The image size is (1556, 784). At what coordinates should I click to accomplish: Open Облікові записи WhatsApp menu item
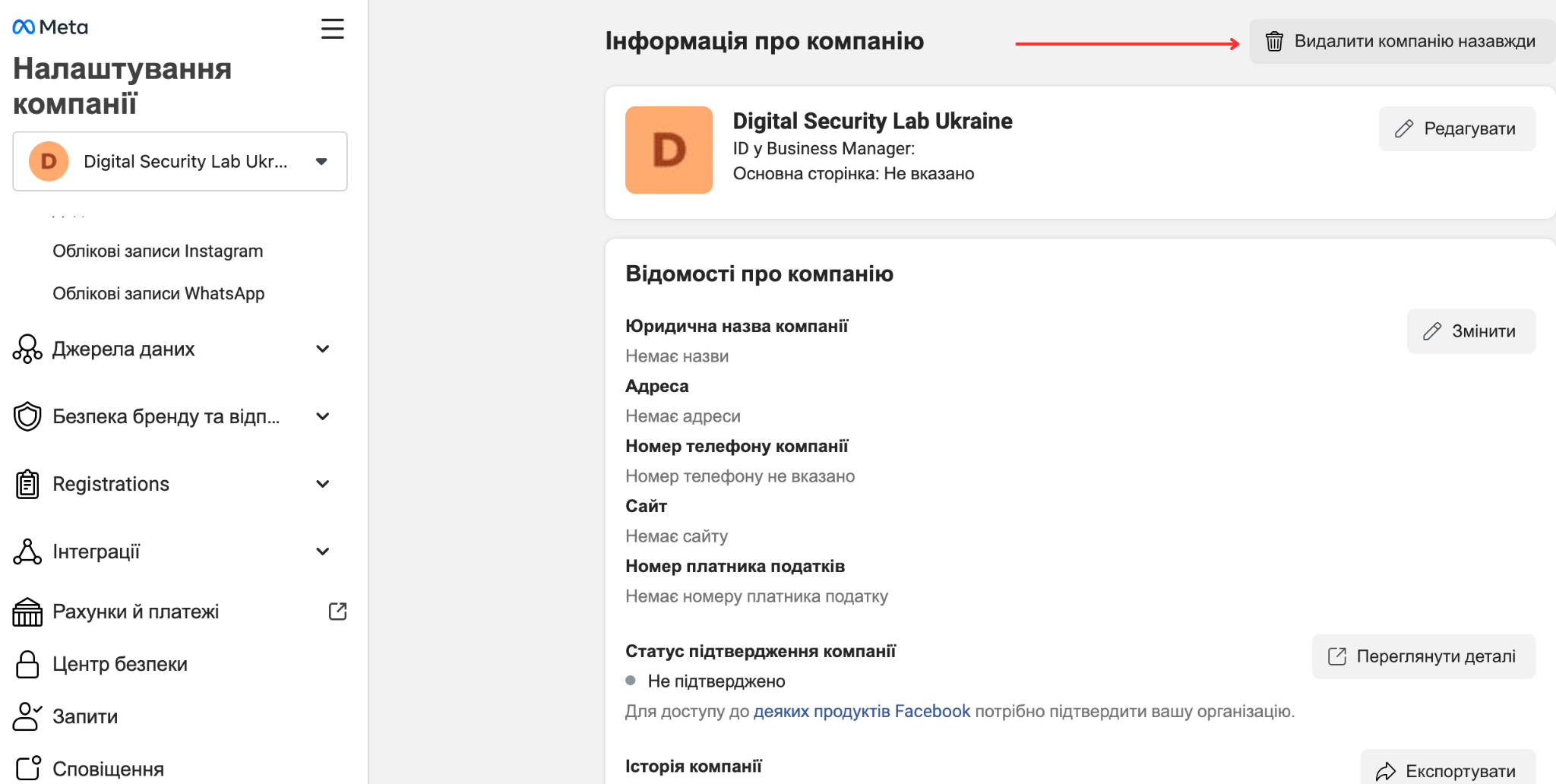[x=158, y=294]
